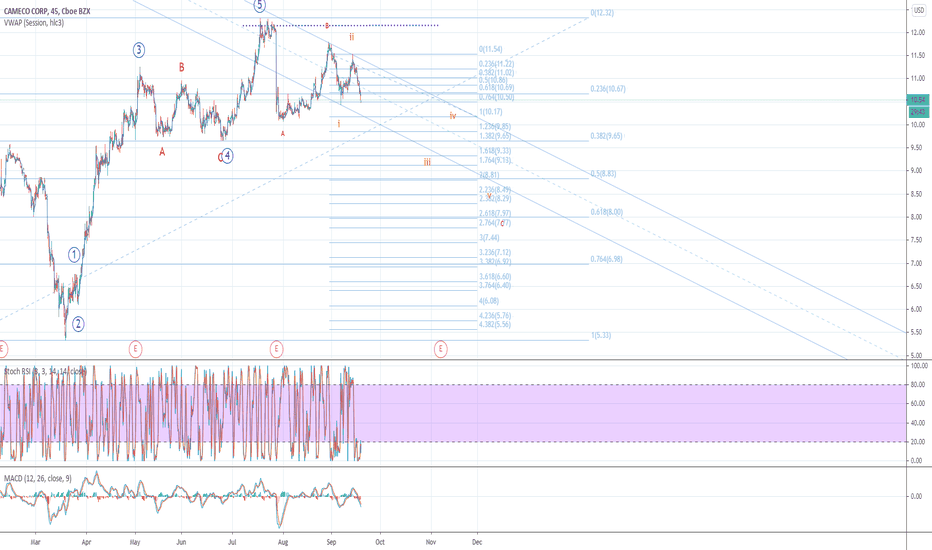Click the Sep label on the time axis
This screenshot has height=550, width=932.
point(331,542)
